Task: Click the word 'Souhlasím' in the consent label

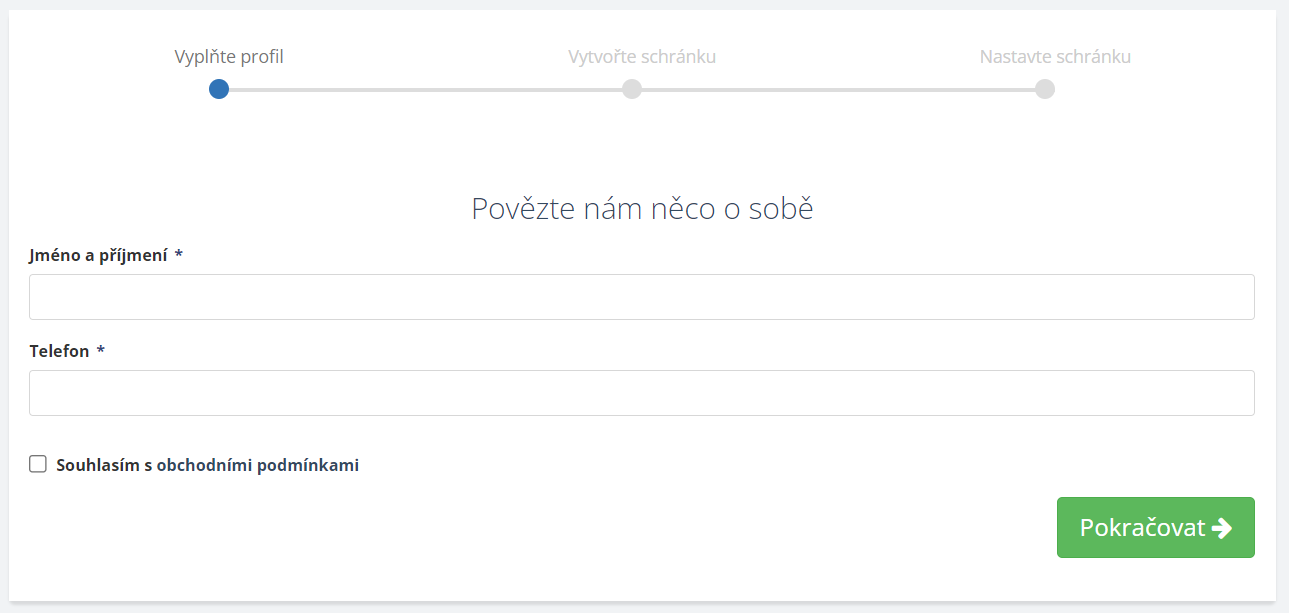Action: (x=97, y=465)
